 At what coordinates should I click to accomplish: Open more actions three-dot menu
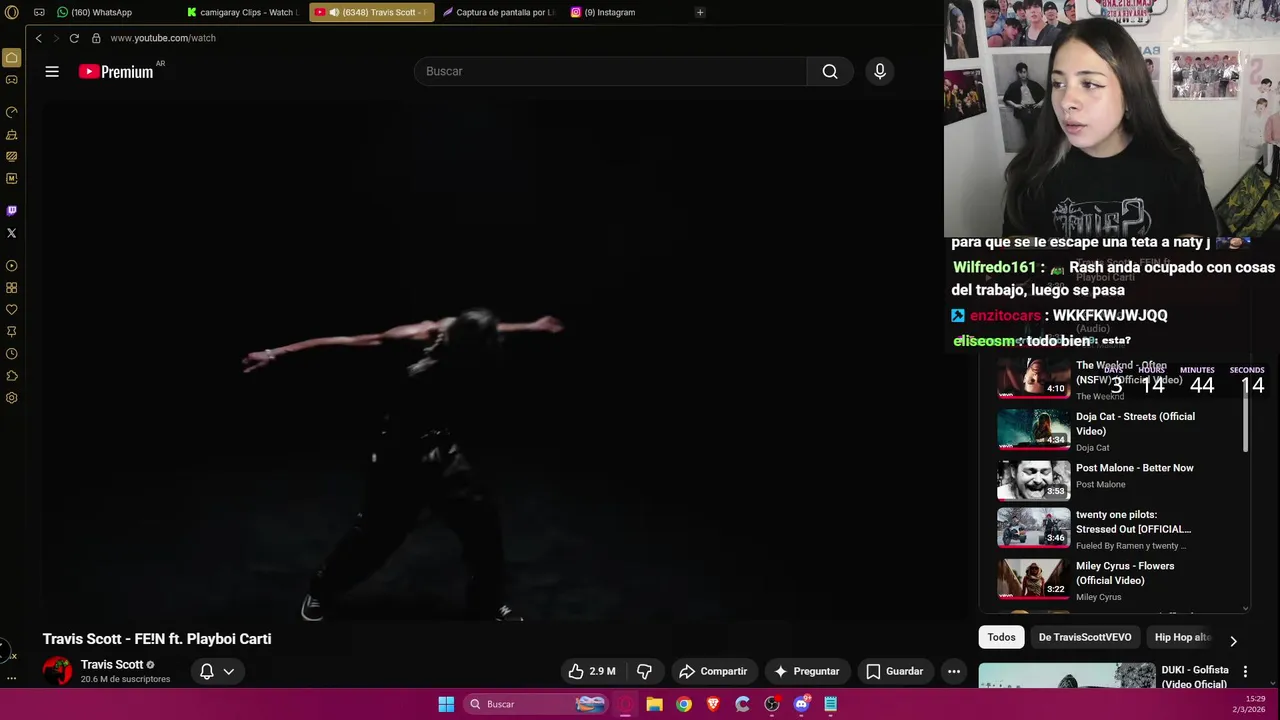954,671
